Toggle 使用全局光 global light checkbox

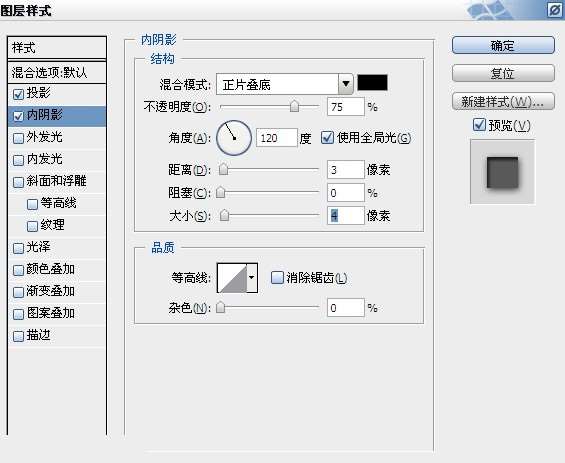327,138
